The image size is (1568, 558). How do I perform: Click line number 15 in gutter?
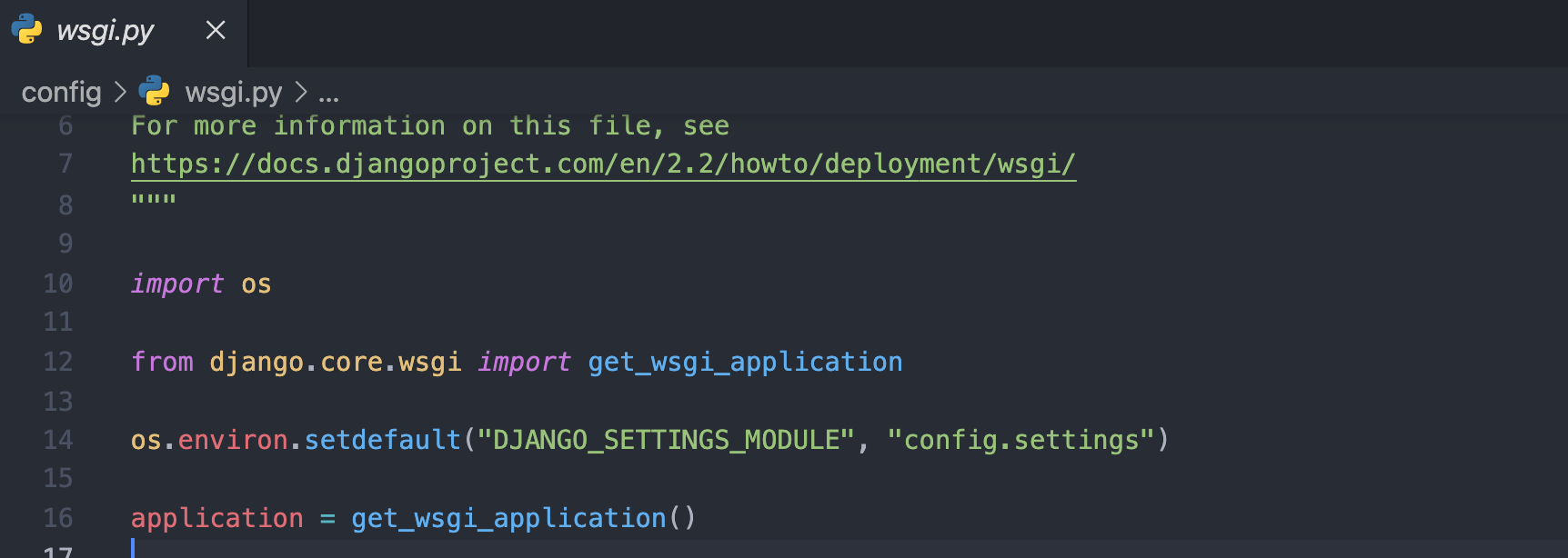[x=58, y=478]
